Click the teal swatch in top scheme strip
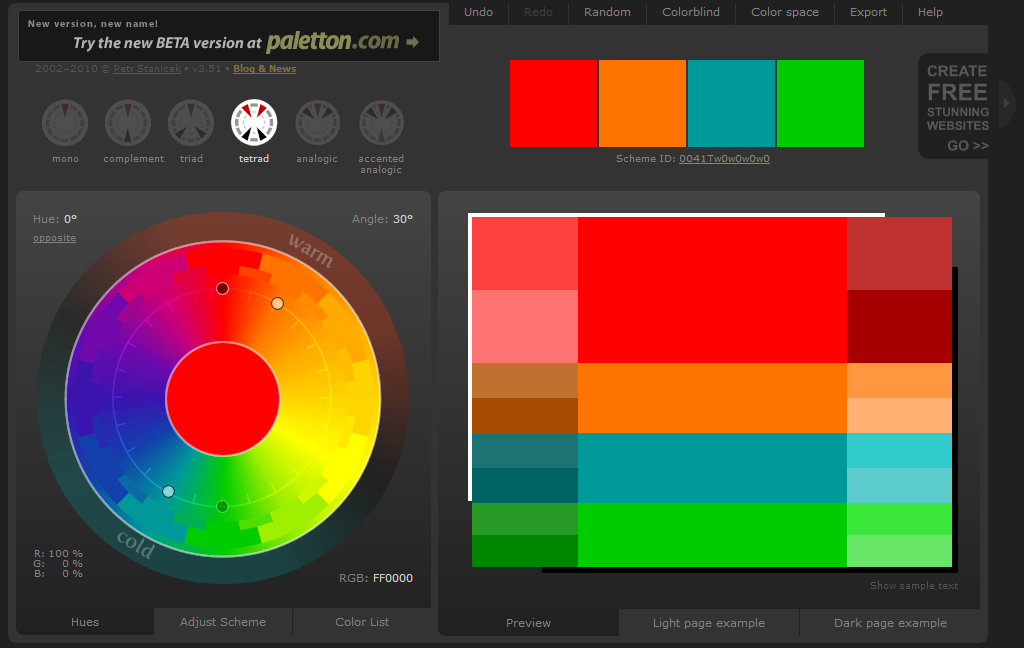 tap(731, 103)
